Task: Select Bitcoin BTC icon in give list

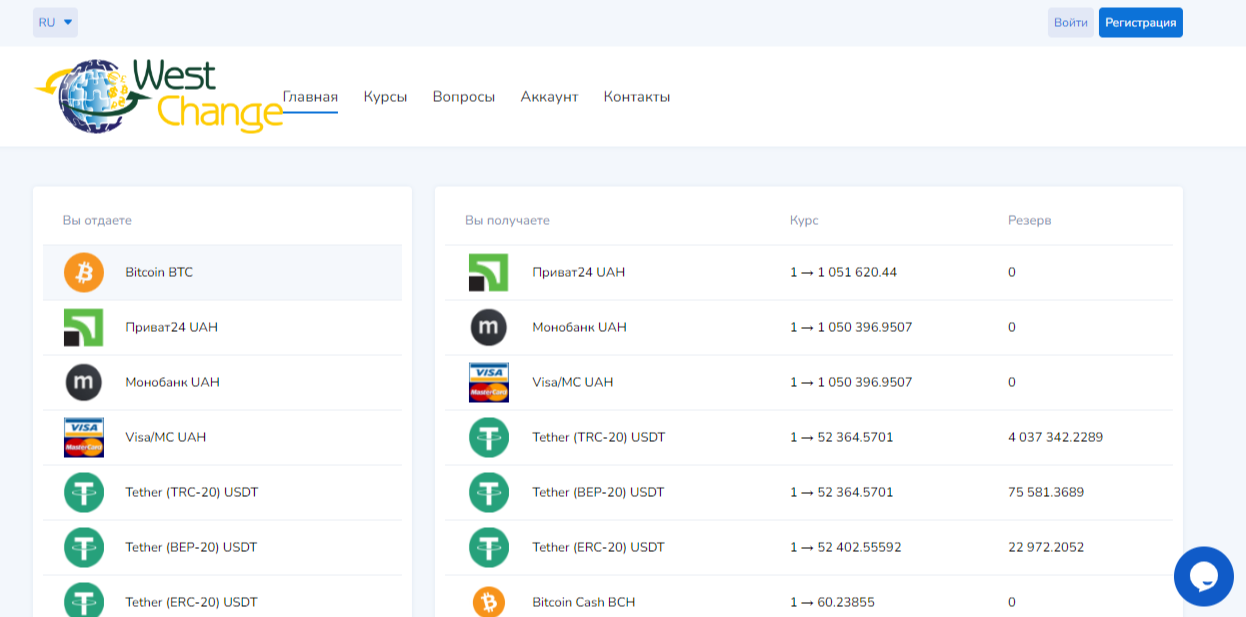Action: [x=84, y=272]
